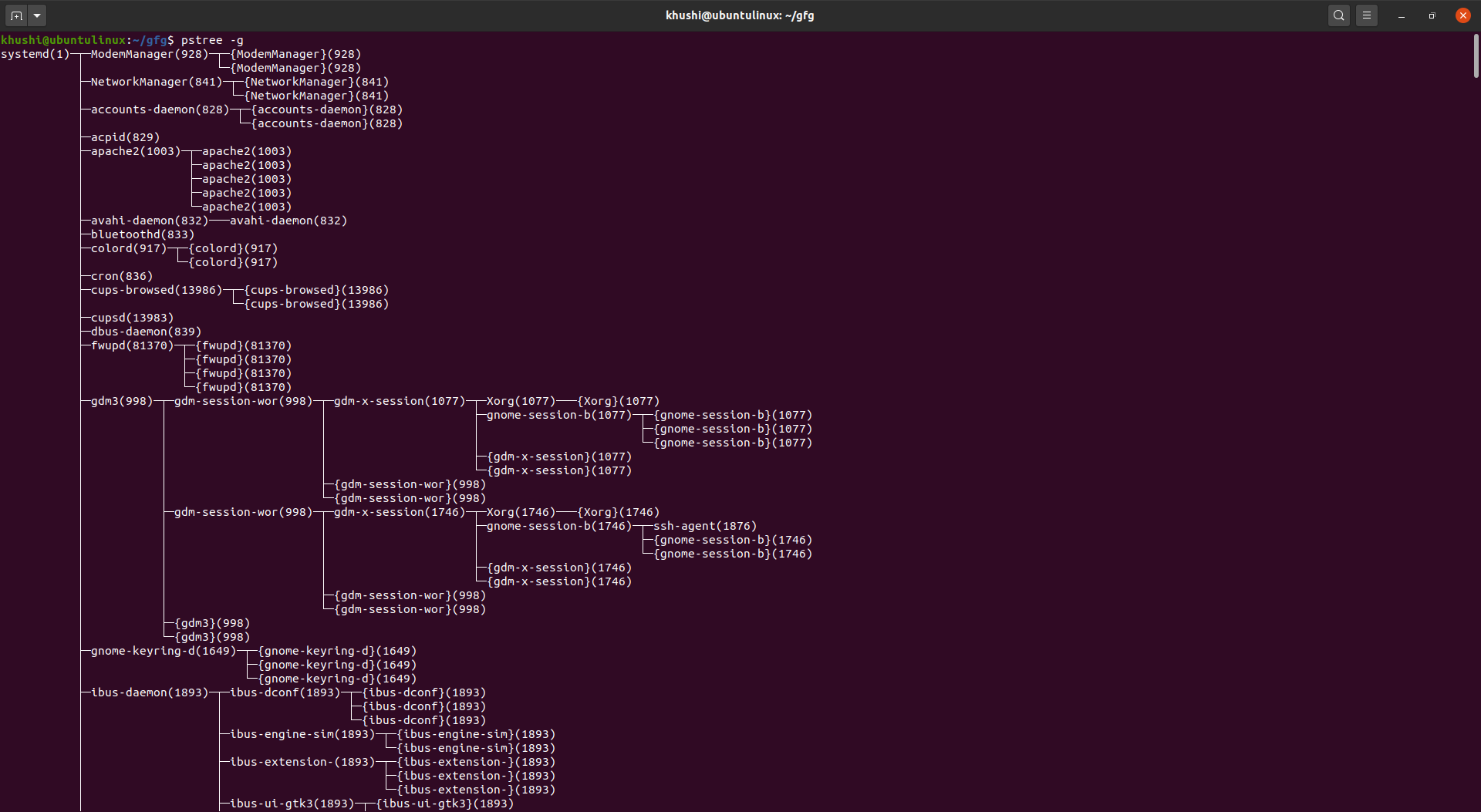Click the pstree -g command text

coord(212,40)
